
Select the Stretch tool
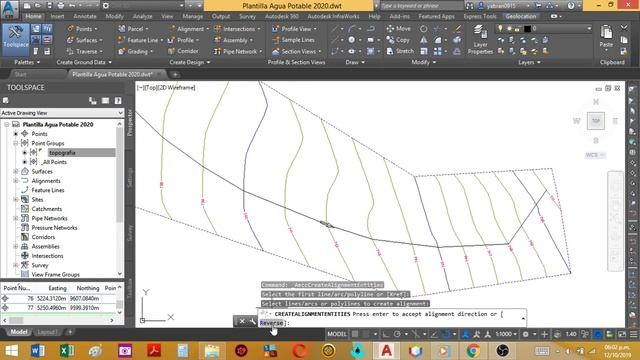[400, 51]
